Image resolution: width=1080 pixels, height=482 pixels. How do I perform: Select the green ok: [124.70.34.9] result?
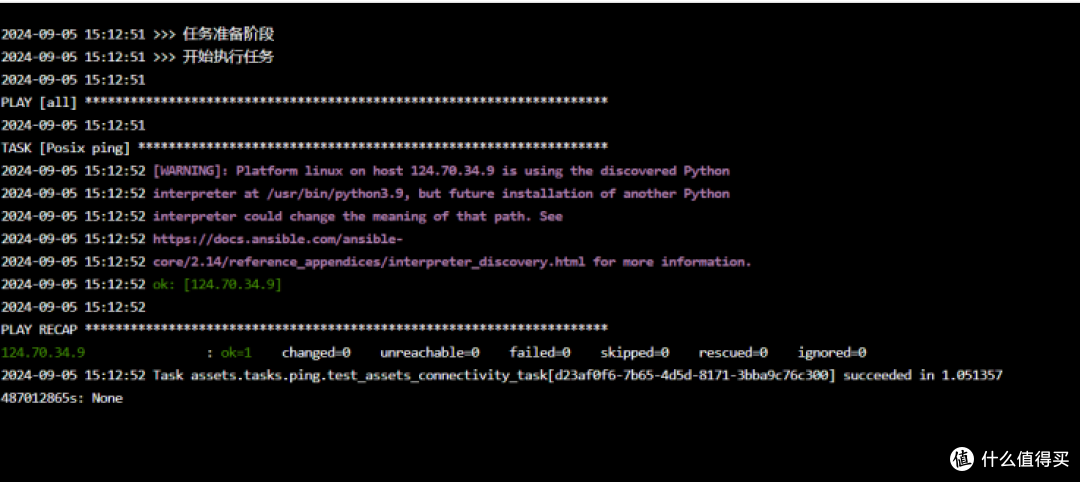(x=217, y=284)
